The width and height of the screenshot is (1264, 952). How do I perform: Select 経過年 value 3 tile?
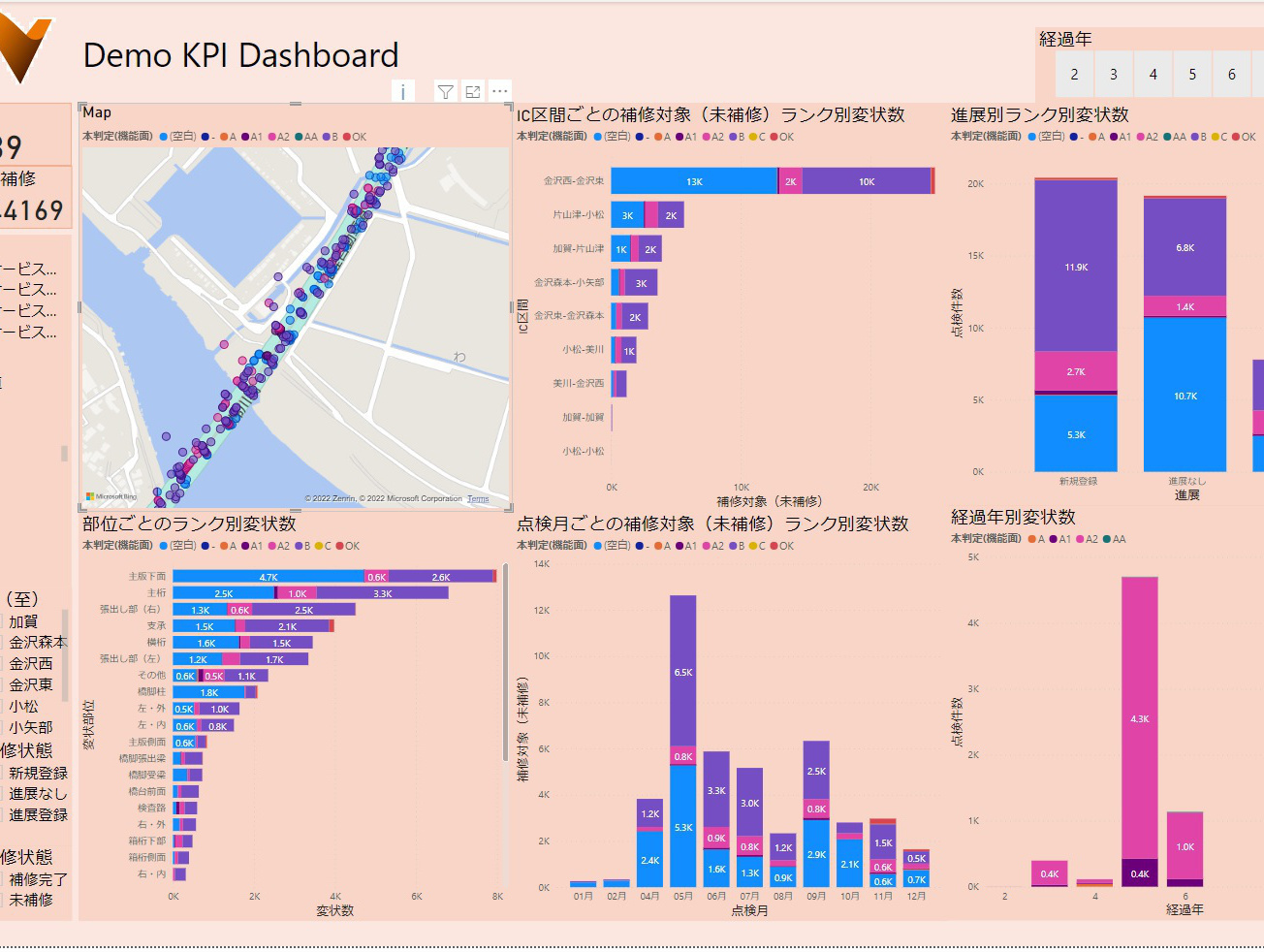(x=1114, y=75)
